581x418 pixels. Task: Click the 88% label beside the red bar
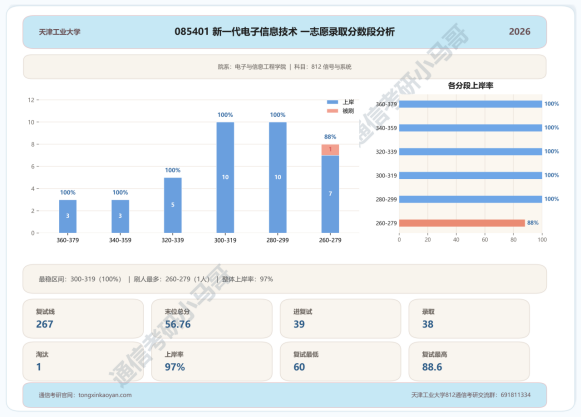(533, 223)
